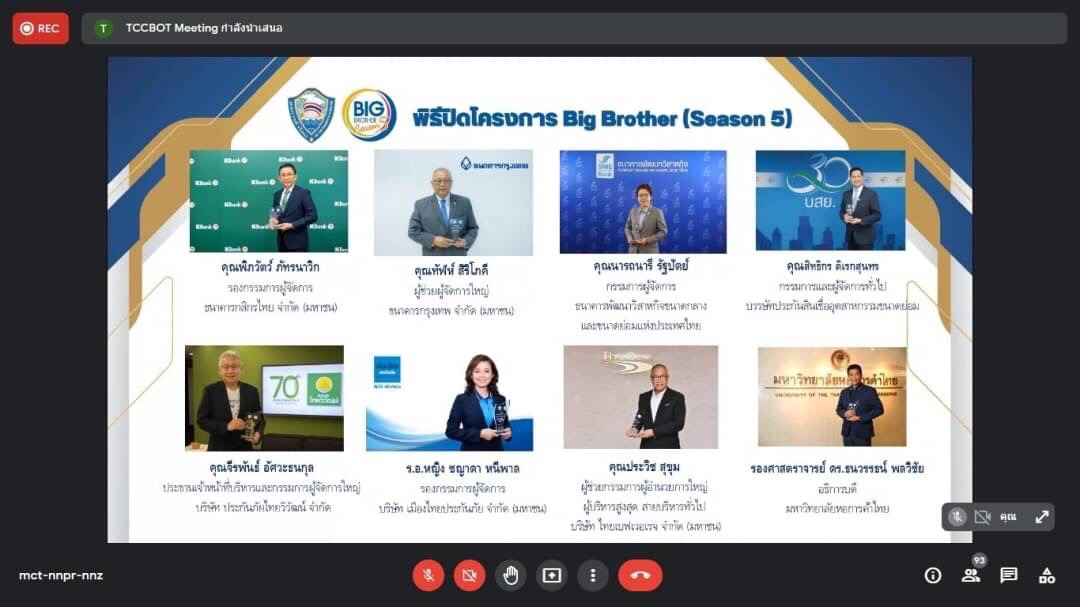Click the Big Brother Season 5 slide title
The height and width of the screenshot is (607, 1080).
(603, 119)
